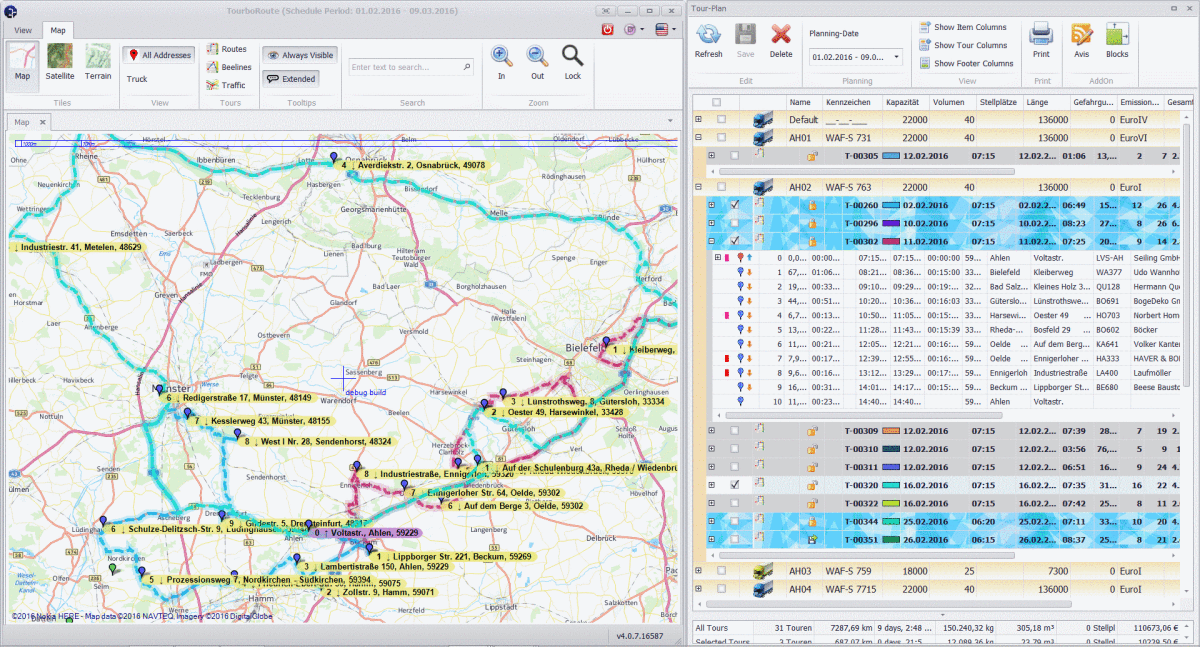Show Traffic on the map

[x=226, y=85]
